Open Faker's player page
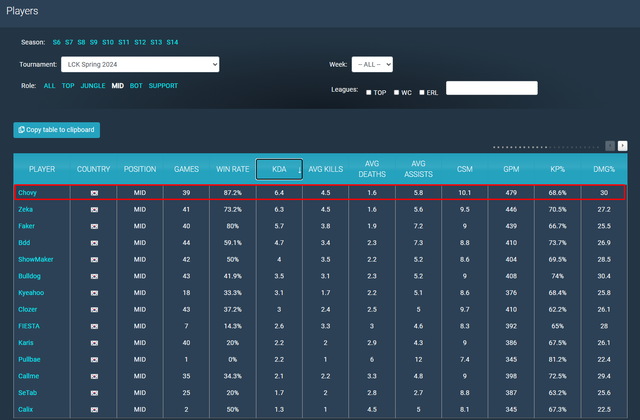Viewport: 640px width, 420px height. [x=27, y=226]
